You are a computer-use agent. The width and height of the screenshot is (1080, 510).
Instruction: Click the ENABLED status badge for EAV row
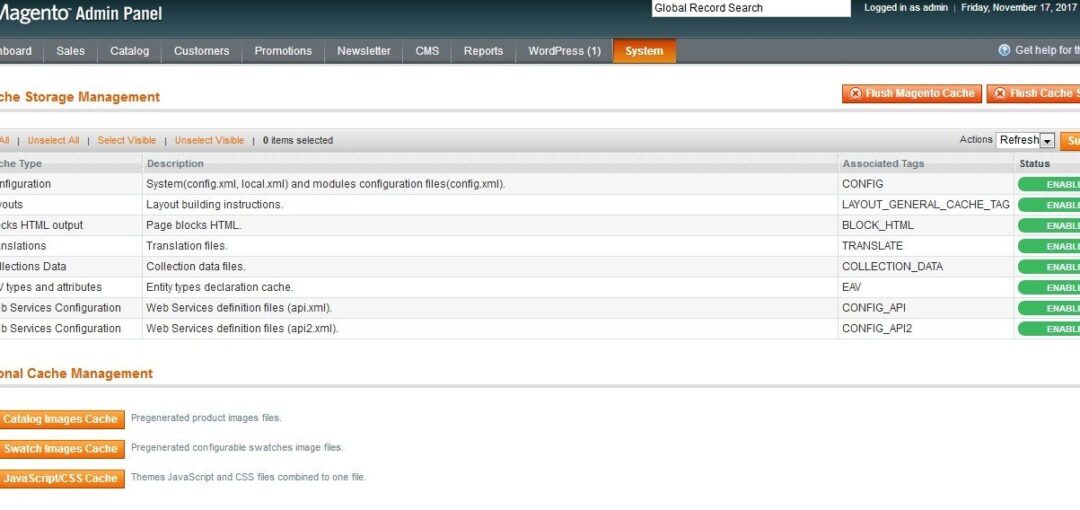pyautogui.click(x=1049, y=288)
